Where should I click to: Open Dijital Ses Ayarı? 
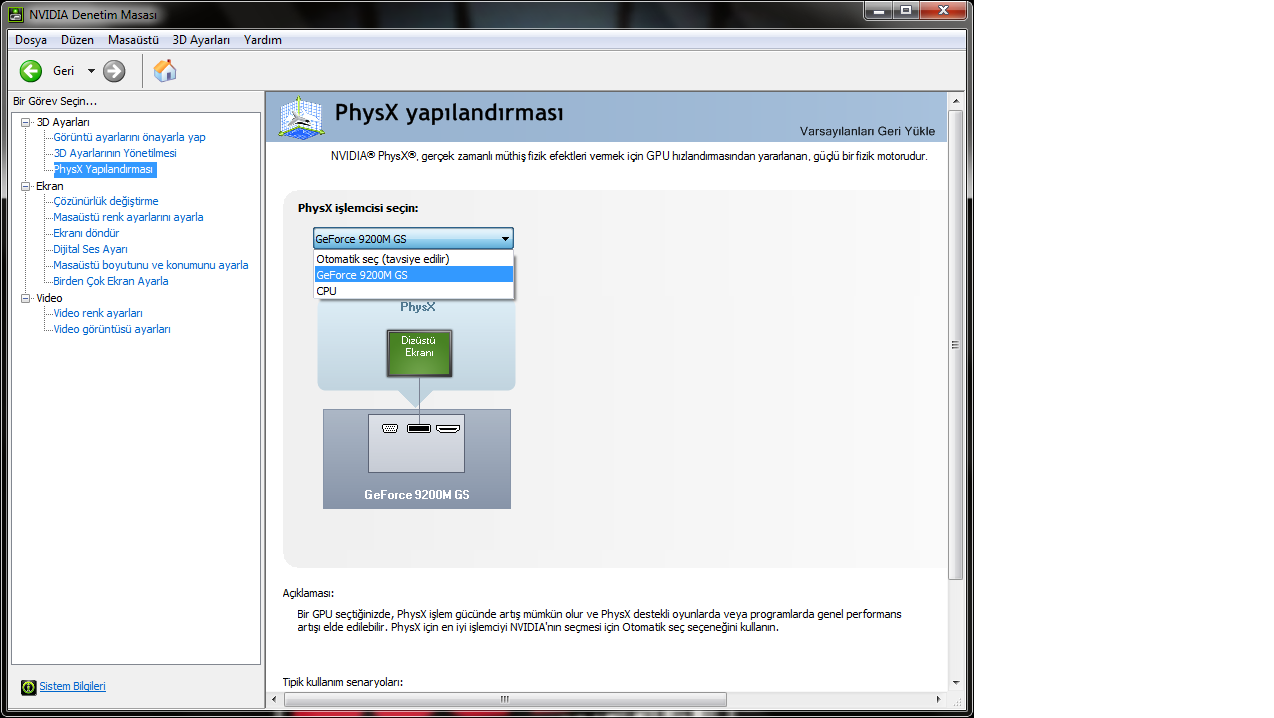90,249
